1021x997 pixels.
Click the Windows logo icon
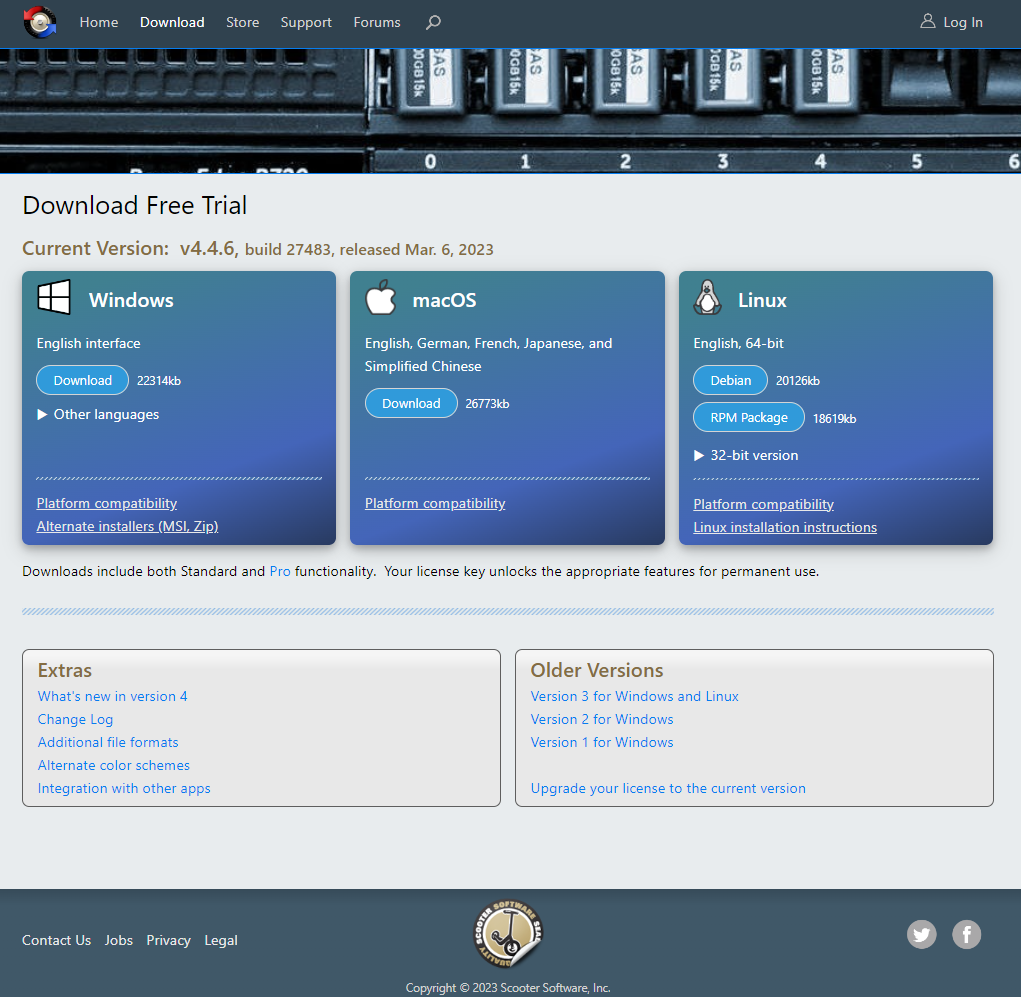point(54,297)
